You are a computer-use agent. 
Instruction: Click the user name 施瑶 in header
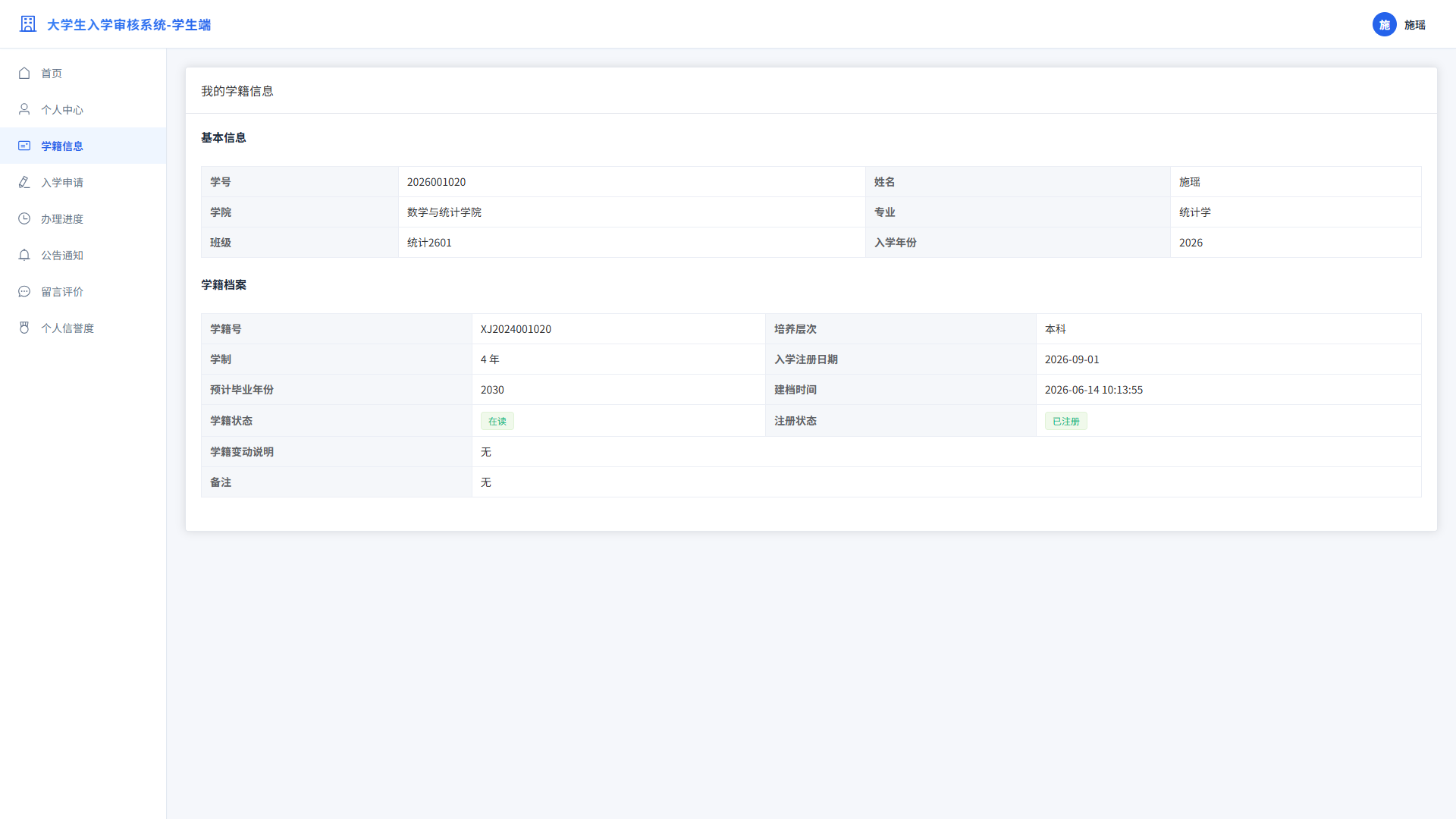tap(1415, 25)
